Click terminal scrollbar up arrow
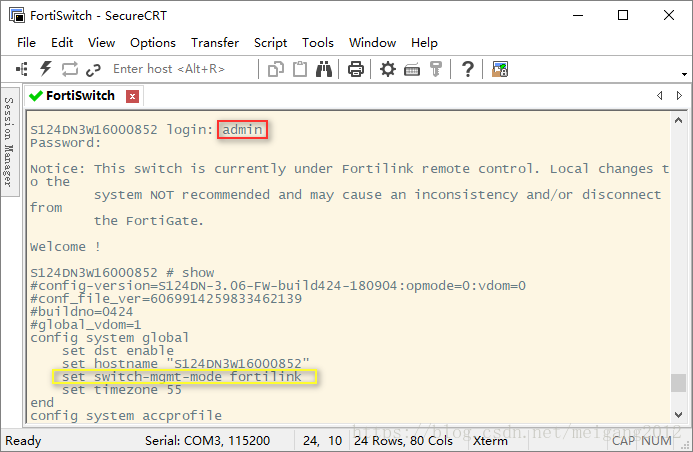693x452 pixels. pyautogui.click(x=678, y=120)
